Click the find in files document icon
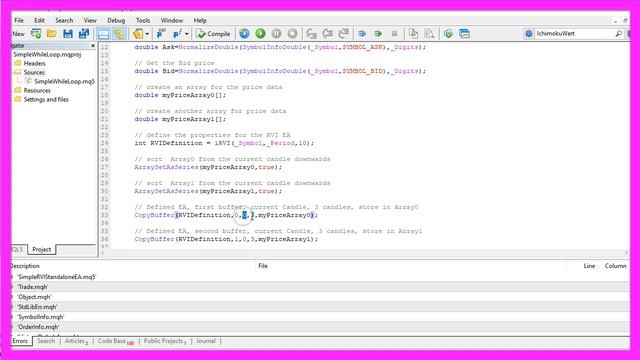Viewport: 640px width, 360px height. 429,34
